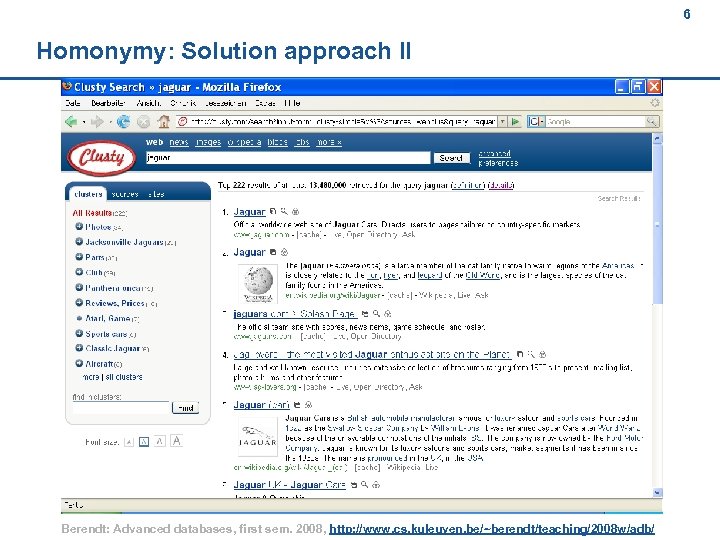Open Jaguar (car) result in a new window icon
Viewport: 720px width, 540px height.
[x=297, y=405]
